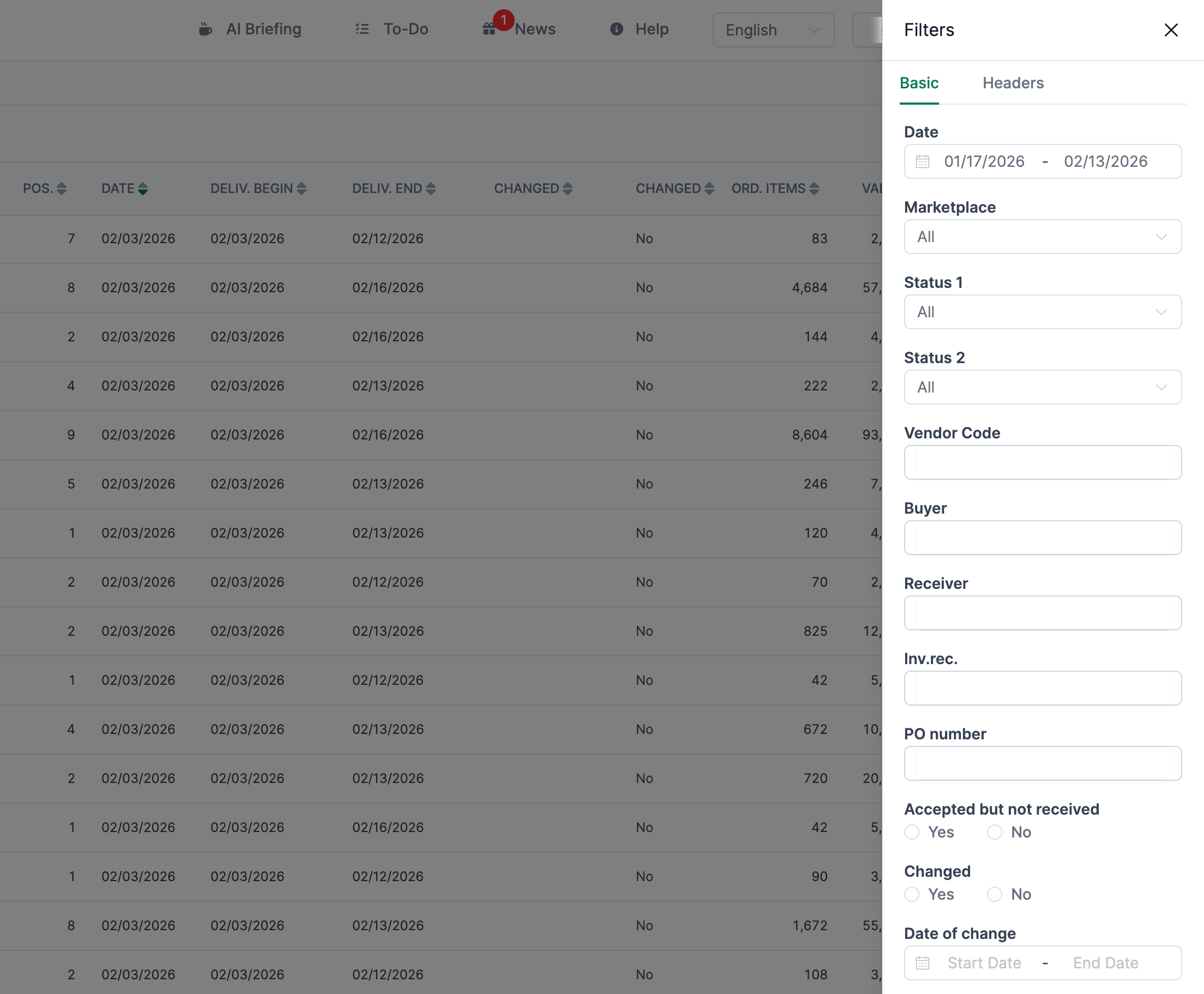Click the calendar icon in the Date filter

pyautogui.click(x=922, y=162)
